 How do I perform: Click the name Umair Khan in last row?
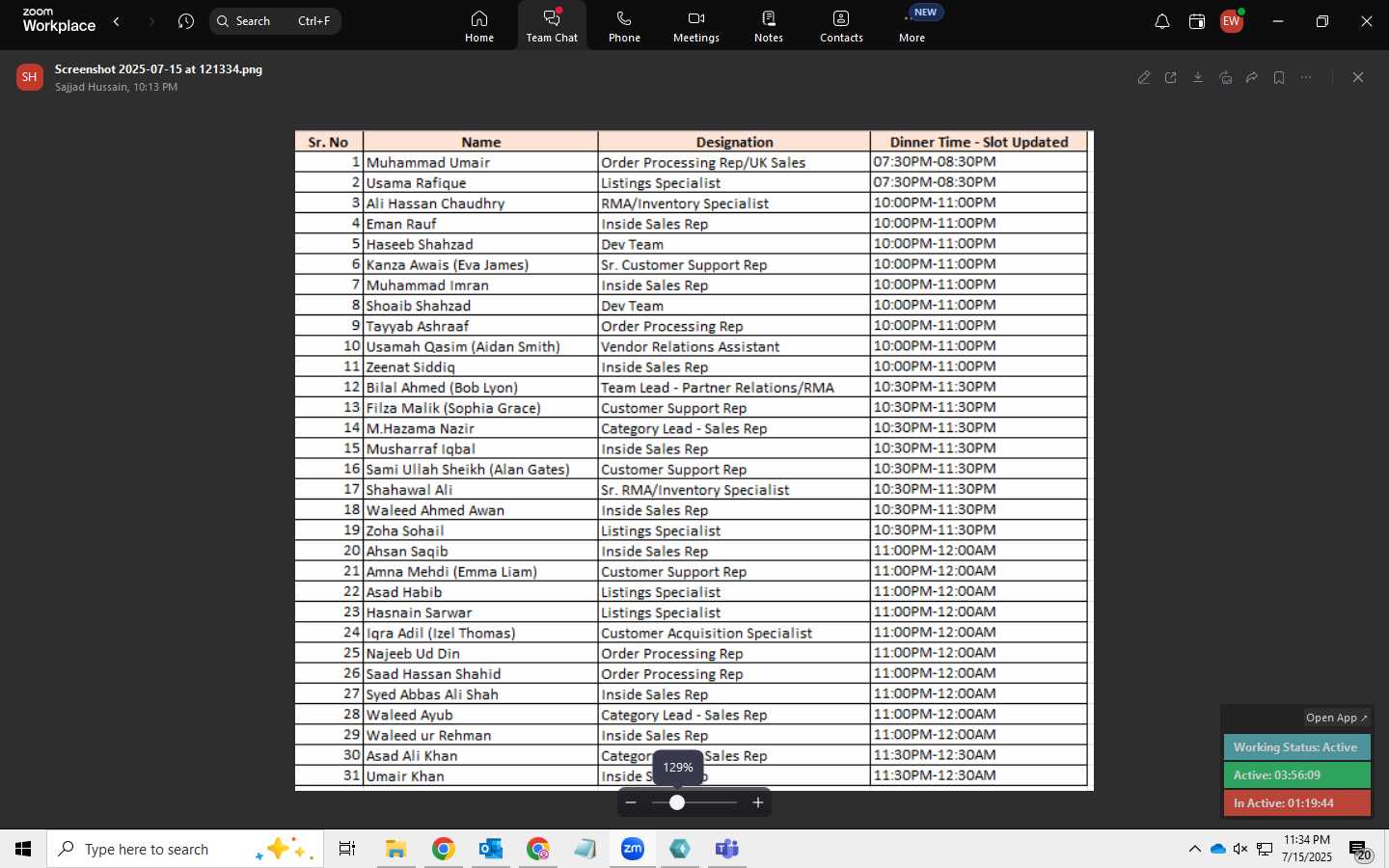point(404,776)
